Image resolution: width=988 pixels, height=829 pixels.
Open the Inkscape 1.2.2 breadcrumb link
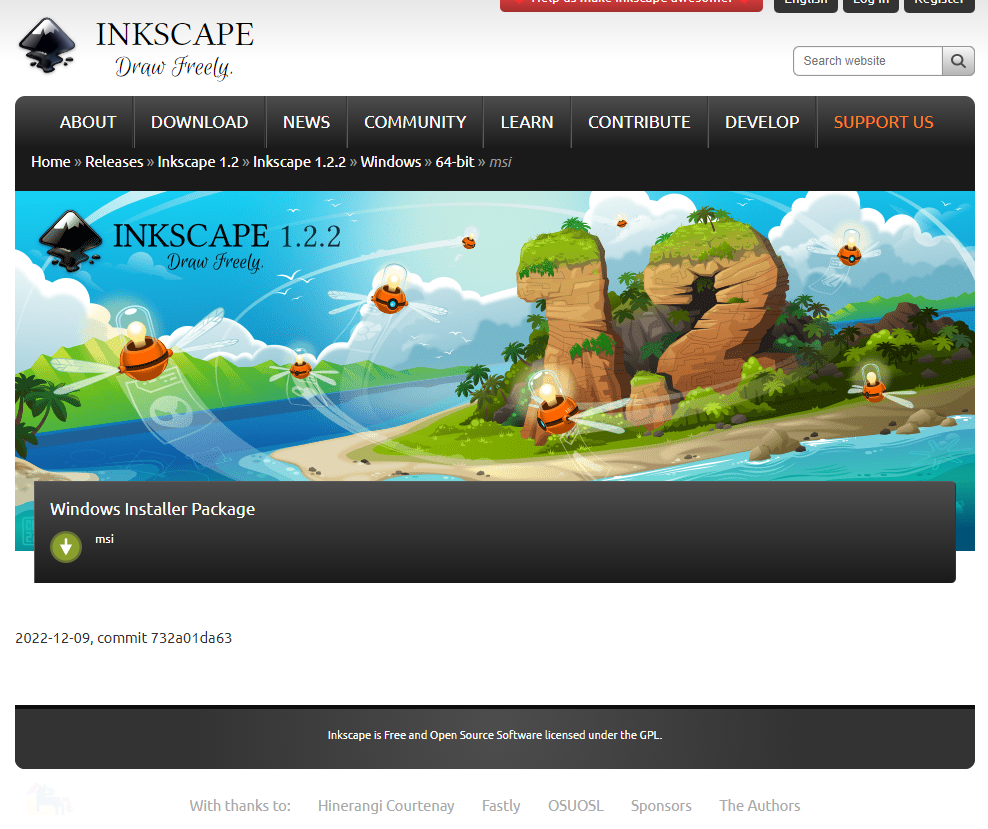(x=299, y=162)
